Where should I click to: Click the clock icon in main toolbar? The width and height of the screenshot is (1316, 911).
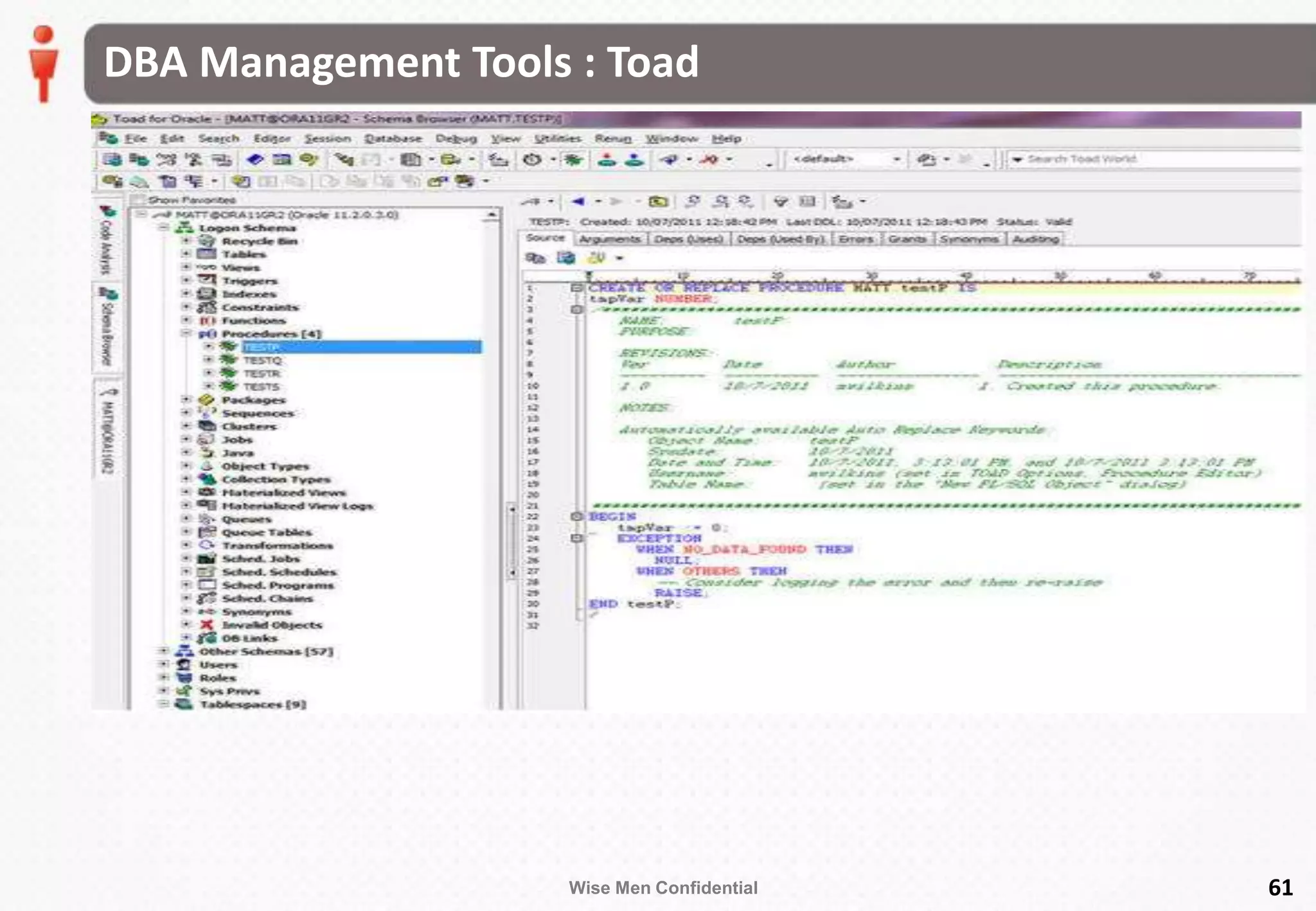[x=532, y=159]
